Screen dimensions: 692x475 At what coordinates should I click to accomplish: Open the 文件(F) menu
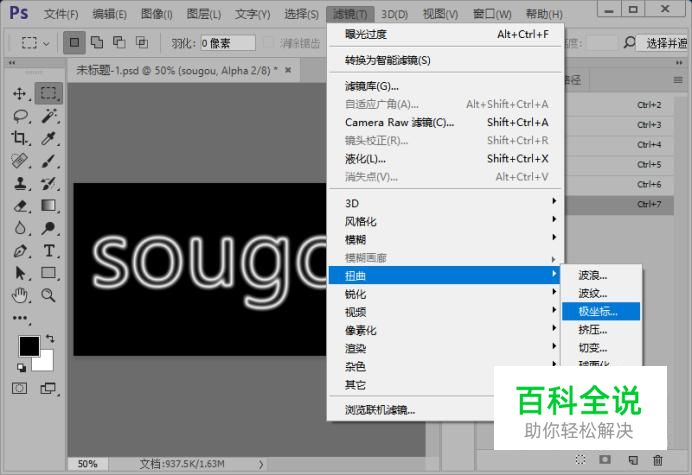point(61,14)
